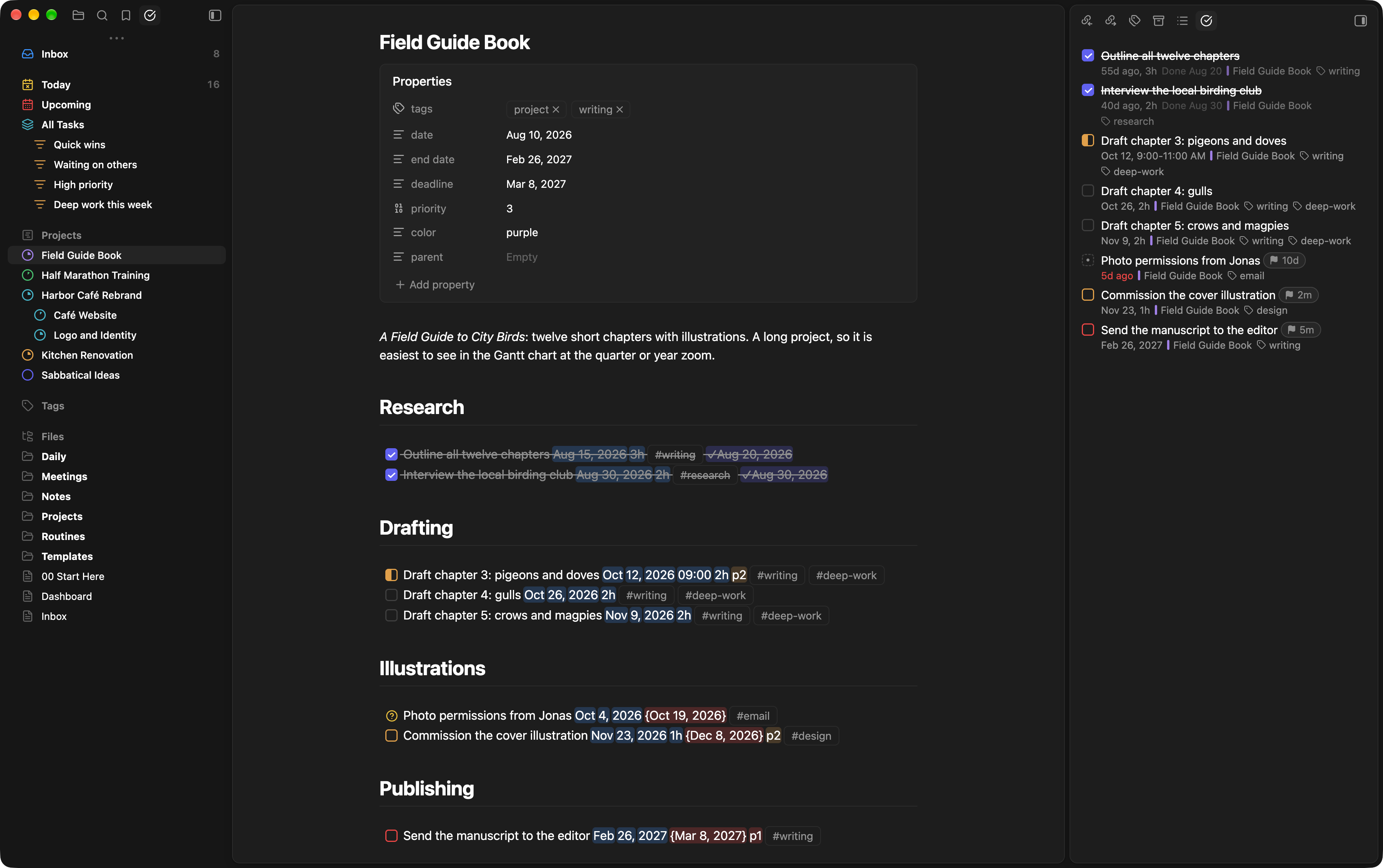Image resolution: width=1383 pixels, height=868 pixels.
Task: Open the #deep-work tag on Draft chapter 3
Action: pos(846,575)
